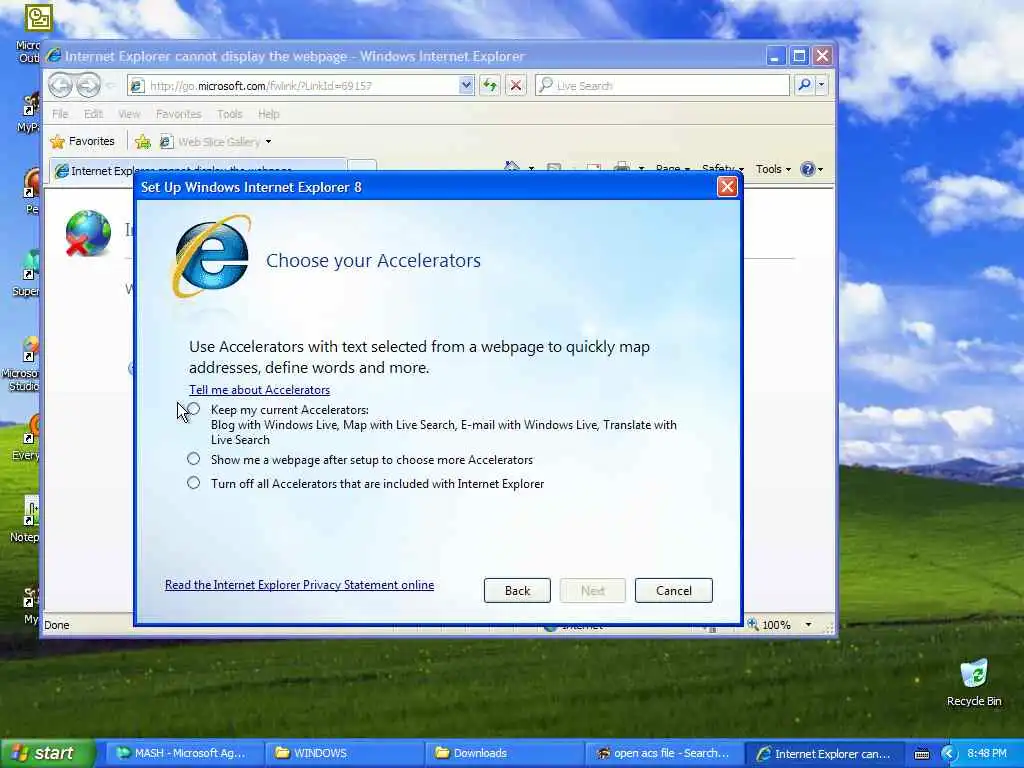The image size is (1024, 768).
Task: Open the Recycle Bin desktop icon
Action: point(974,682)
